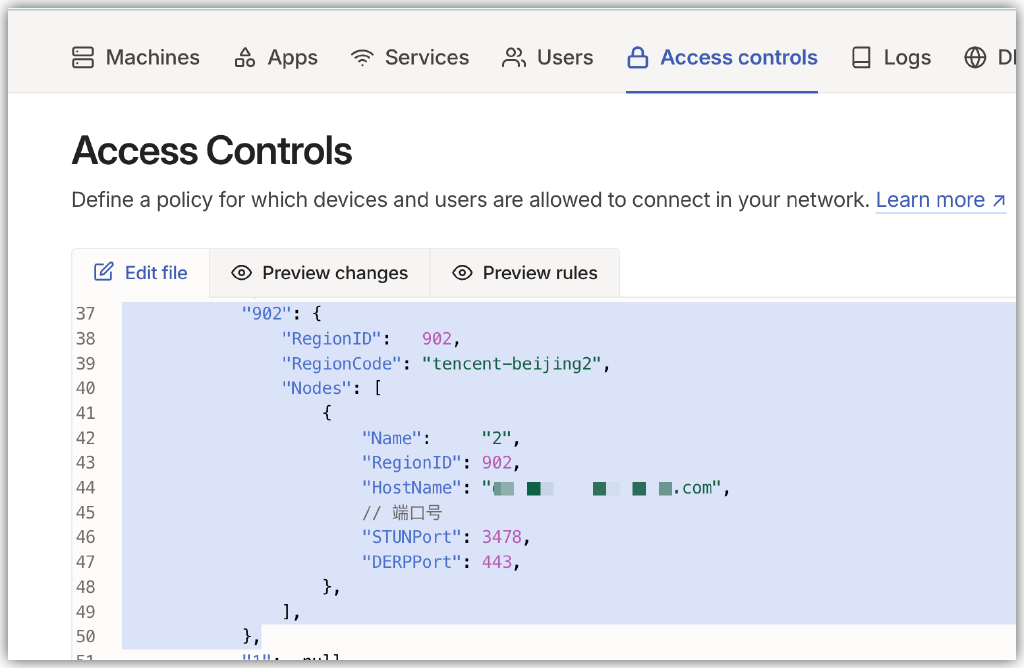The image size is (1024, 668).
Task: Click the DNS globe icon
Action: tap(975, 58)
